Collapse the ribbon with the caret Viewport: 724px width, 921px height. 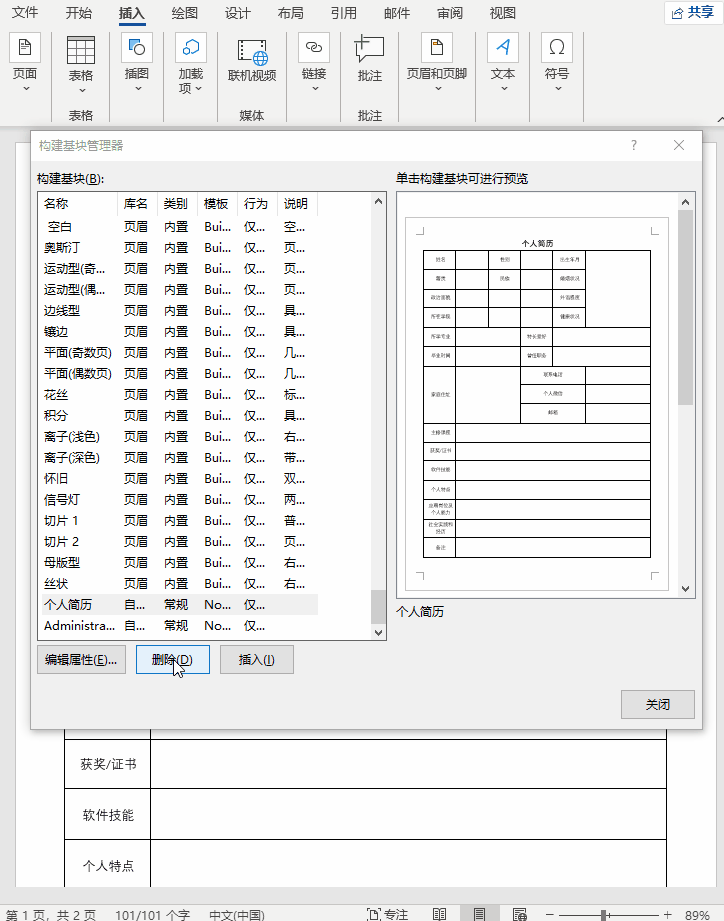[720, 119]
